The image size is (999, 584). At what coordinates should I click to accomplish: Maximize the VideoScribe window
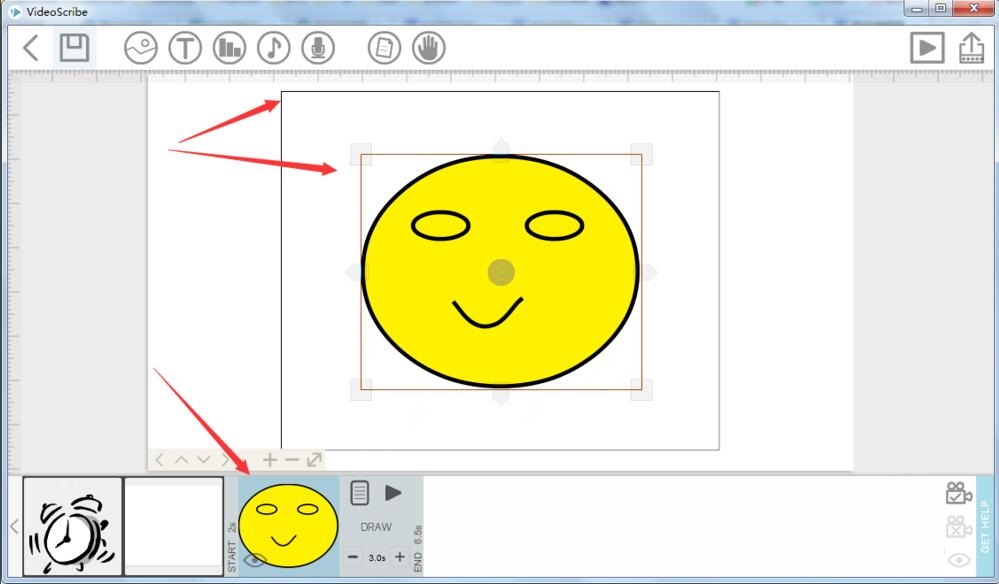pyautogui.click(x=941, y=8)
